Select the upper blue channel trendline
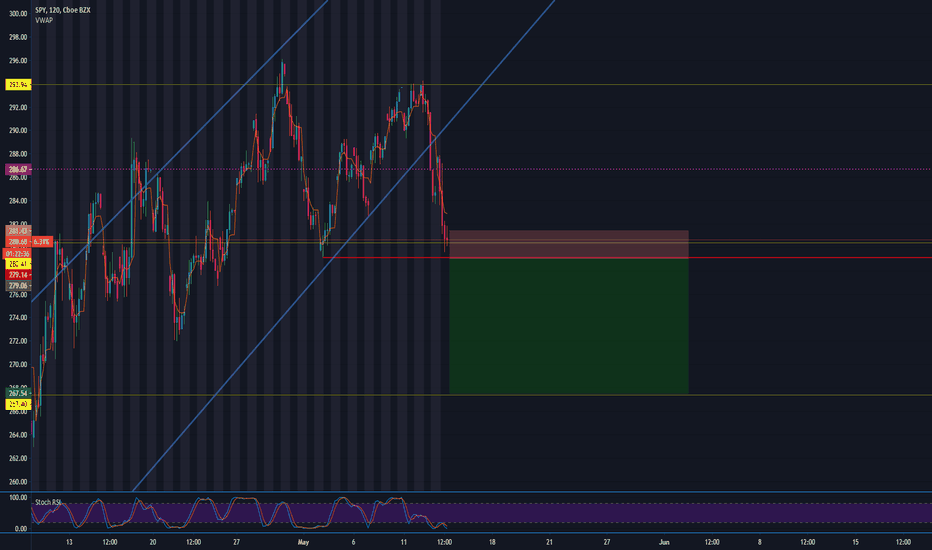This screenshot has height=550, width=932. [178, 152]
